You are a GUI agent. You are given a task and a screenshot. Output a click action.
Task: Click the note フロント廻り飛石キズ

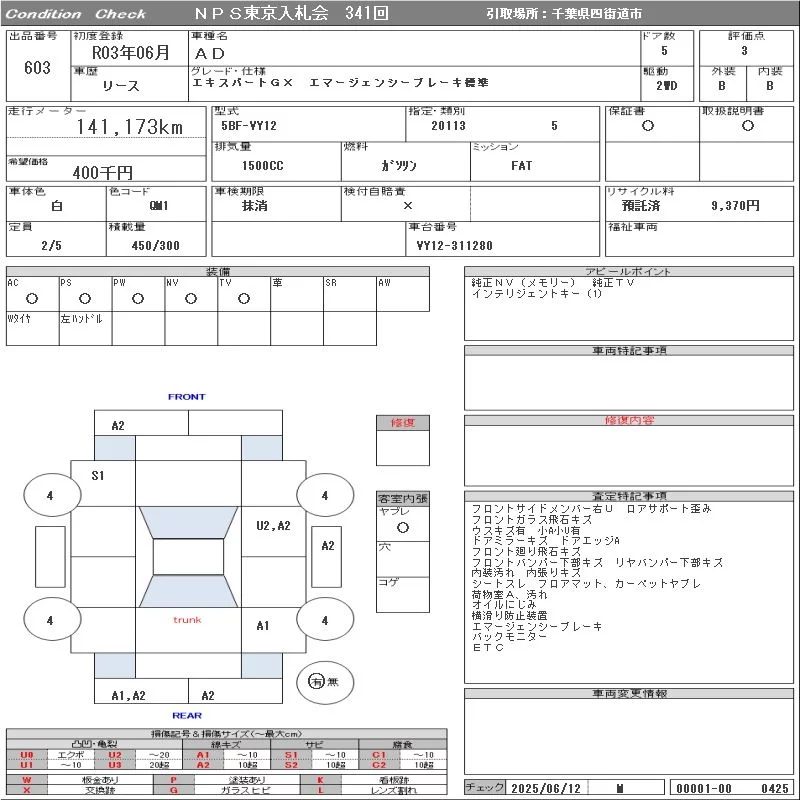coord(526,551)
